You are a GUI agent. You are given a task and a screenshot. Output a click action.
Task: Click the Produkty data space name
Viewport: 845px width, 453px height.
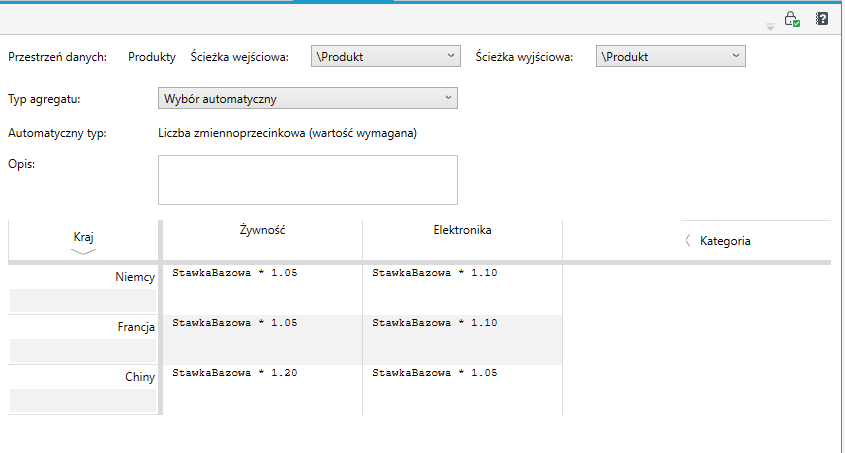coord(152,57)
